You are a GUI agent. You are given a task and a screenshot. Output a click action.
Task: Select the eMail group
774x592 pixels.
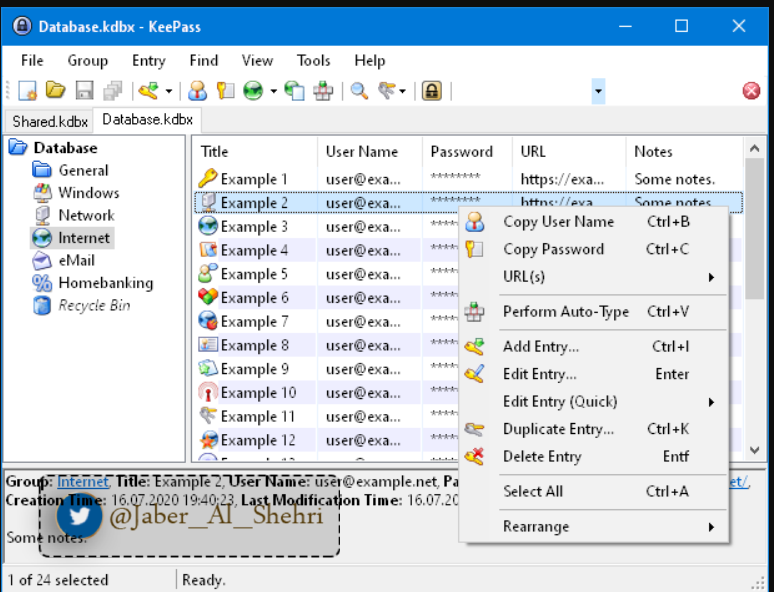pyautogui.click(x=77, y=260)
